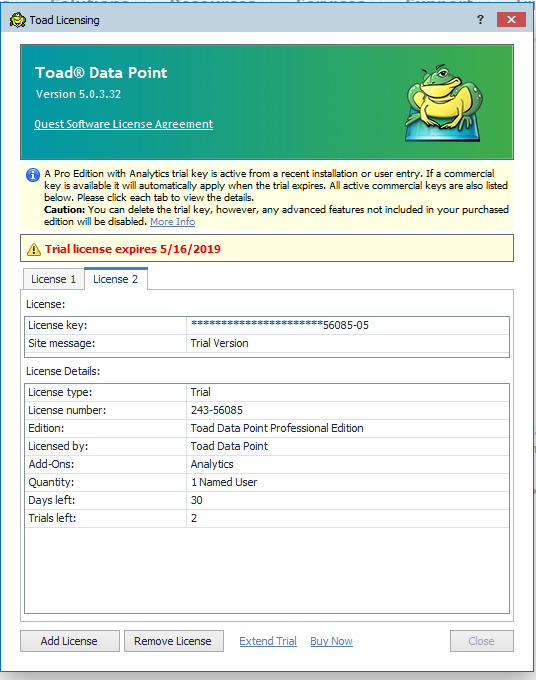The height and width of the screenshot is (680, 536).
Task: Select the license key value ending 56085-05
Action: click(280, 325)
